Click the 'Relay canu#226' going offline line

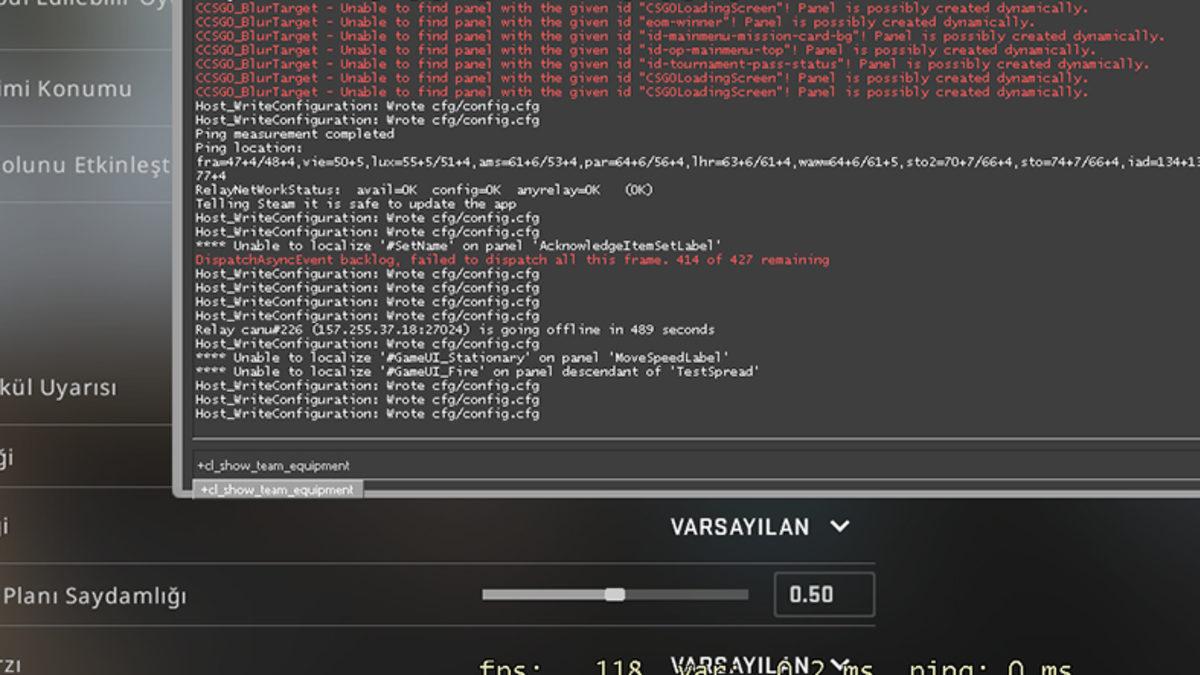(x=455, y=330)
